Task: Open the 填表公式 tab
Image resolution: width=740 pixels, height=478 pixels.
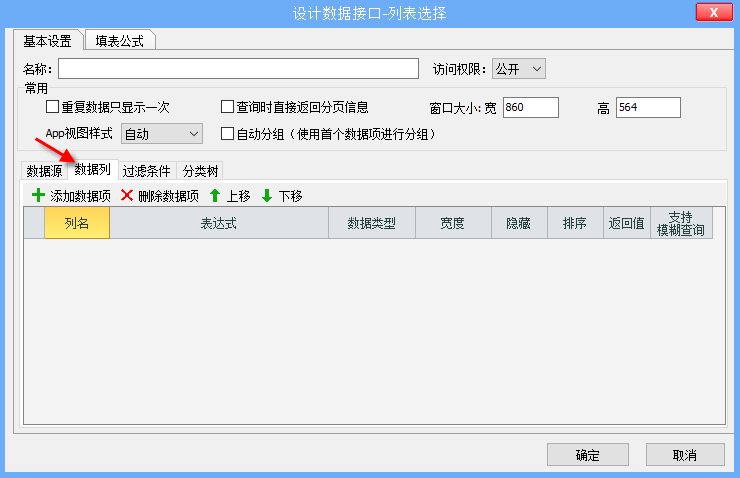Action: [119, 41]
